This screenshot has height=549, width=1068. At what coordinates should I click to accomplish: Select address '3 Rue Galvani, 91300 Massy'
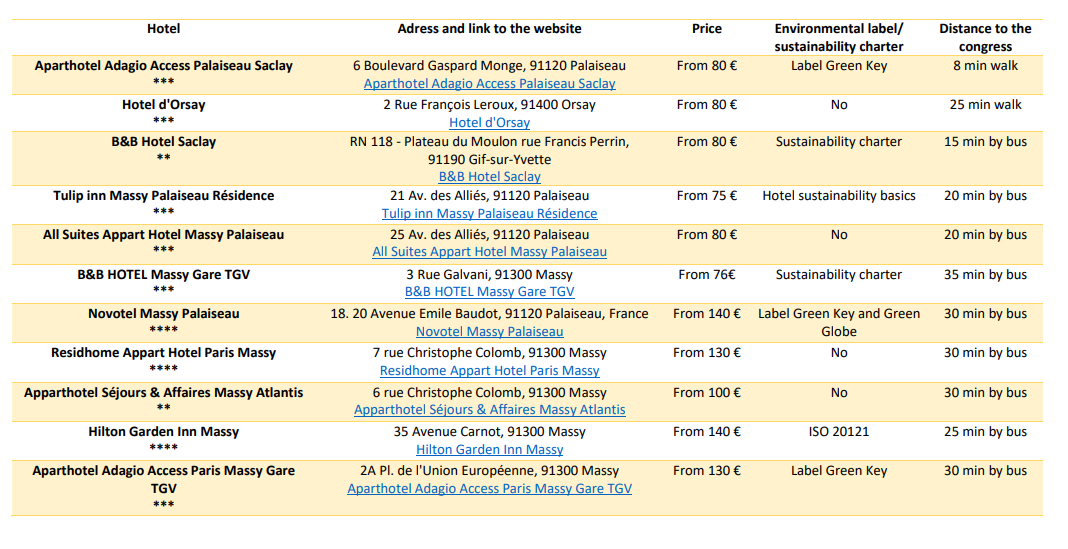click(489, 275)
